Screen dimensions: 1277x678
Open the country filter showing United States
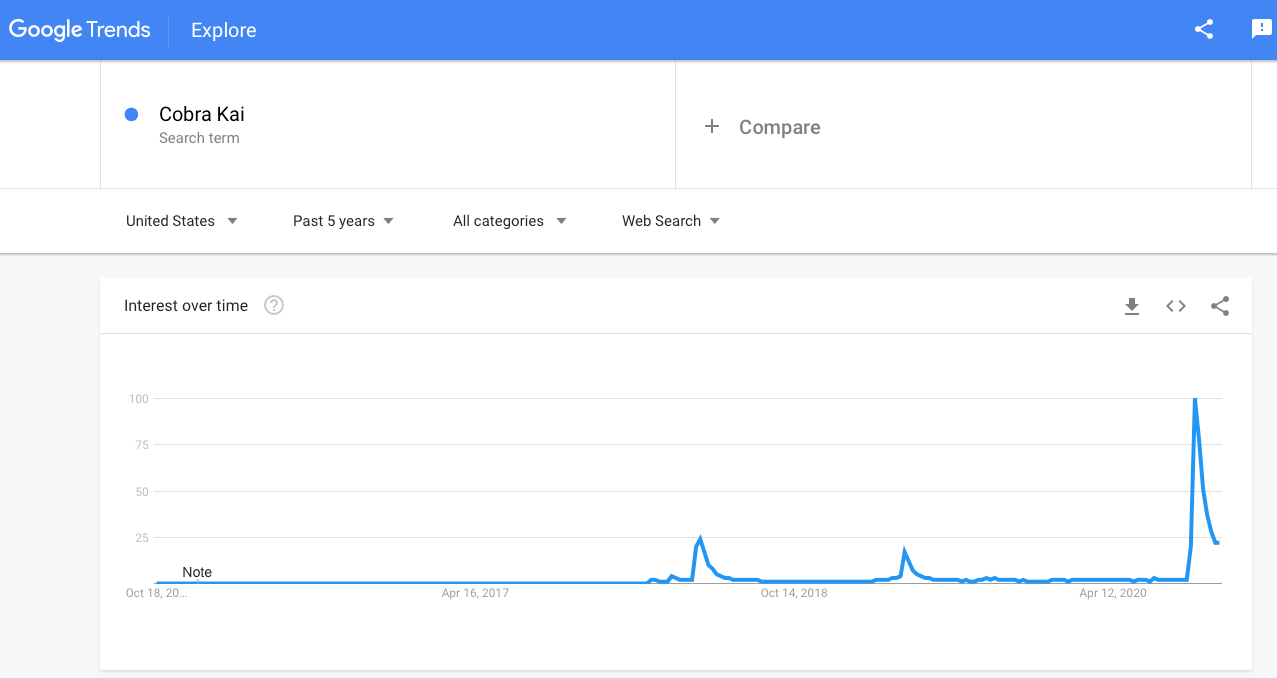tap(181, 220)
